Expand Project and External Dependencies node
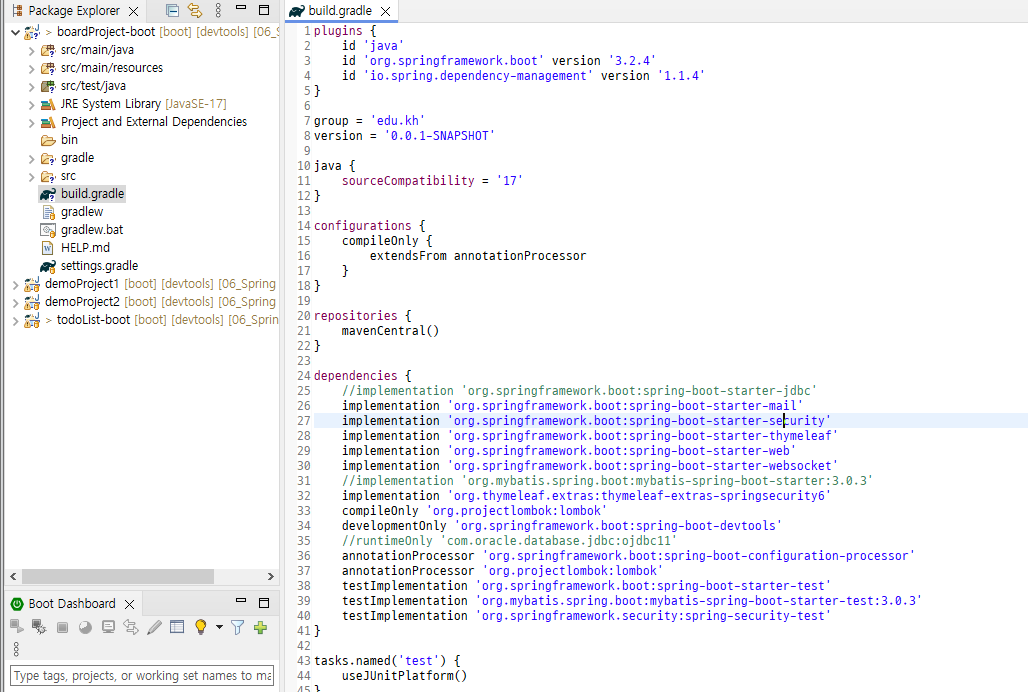Image resolution: width=1028 pixels, height=692 pixels. tap(31, 123)
